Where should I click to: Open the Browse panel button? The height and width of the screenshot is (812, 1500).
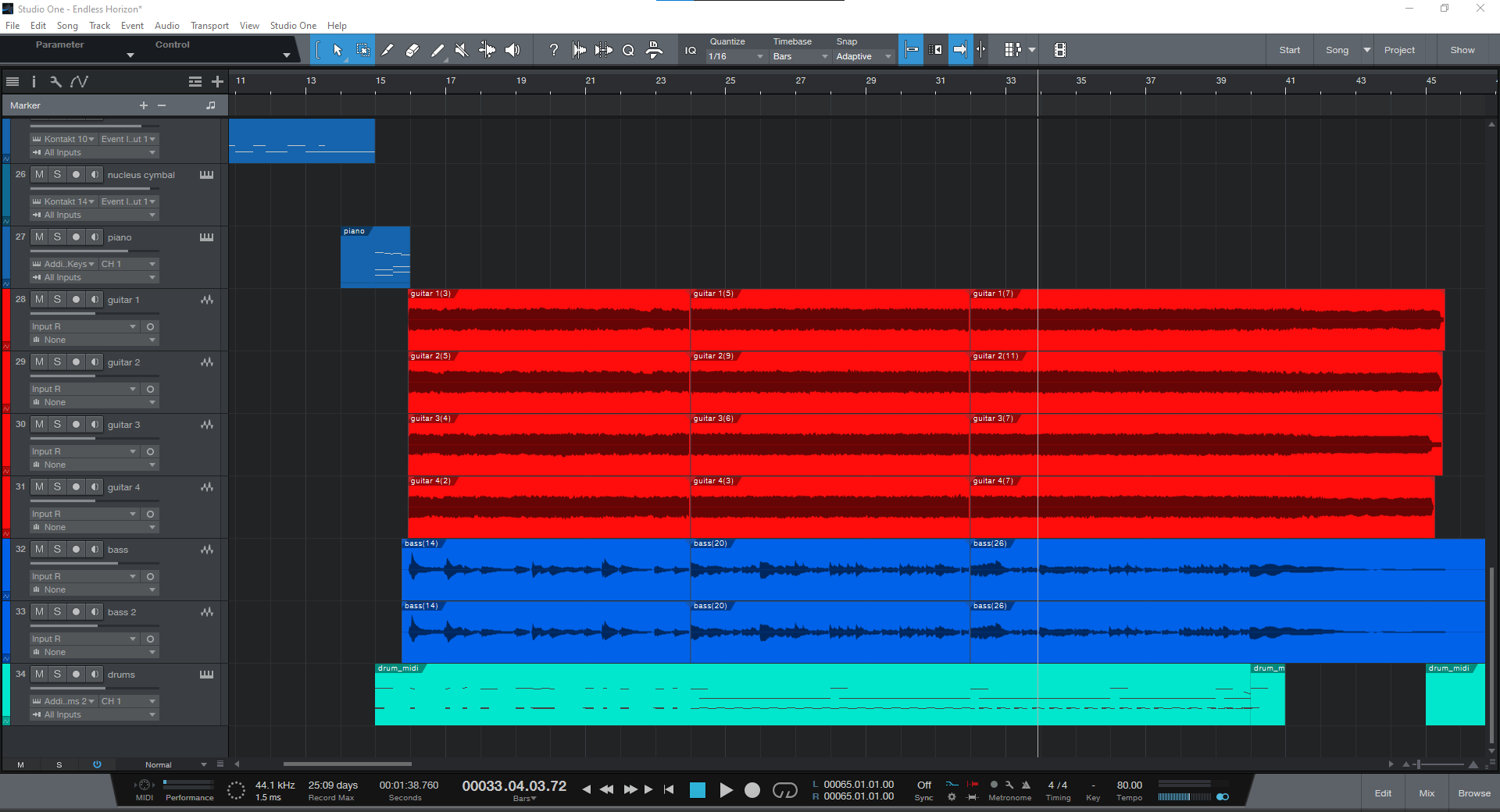[1474, 793]
